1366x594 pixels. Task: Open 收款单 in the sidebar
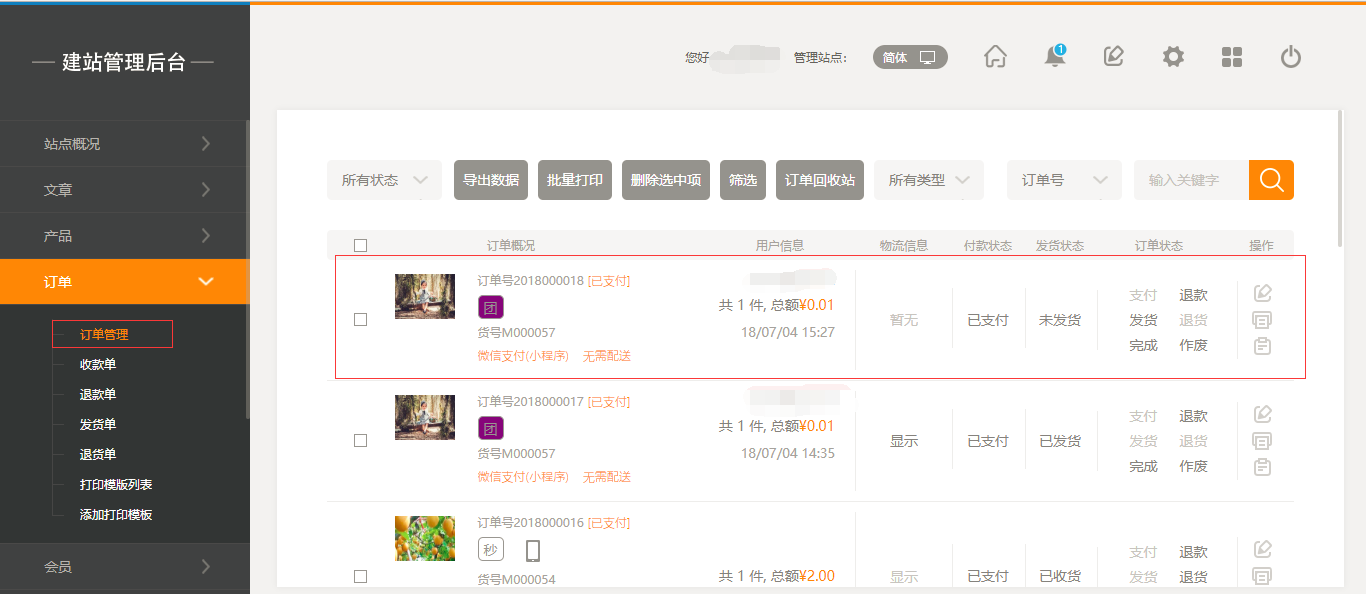pos(98,365)
